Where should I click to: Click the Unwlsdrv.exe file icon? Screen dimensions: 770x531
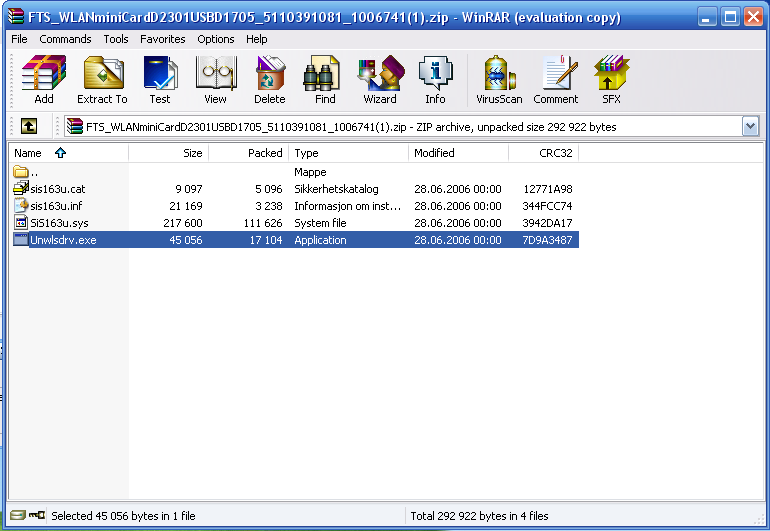pyautogui.click(x=21, y=239)
